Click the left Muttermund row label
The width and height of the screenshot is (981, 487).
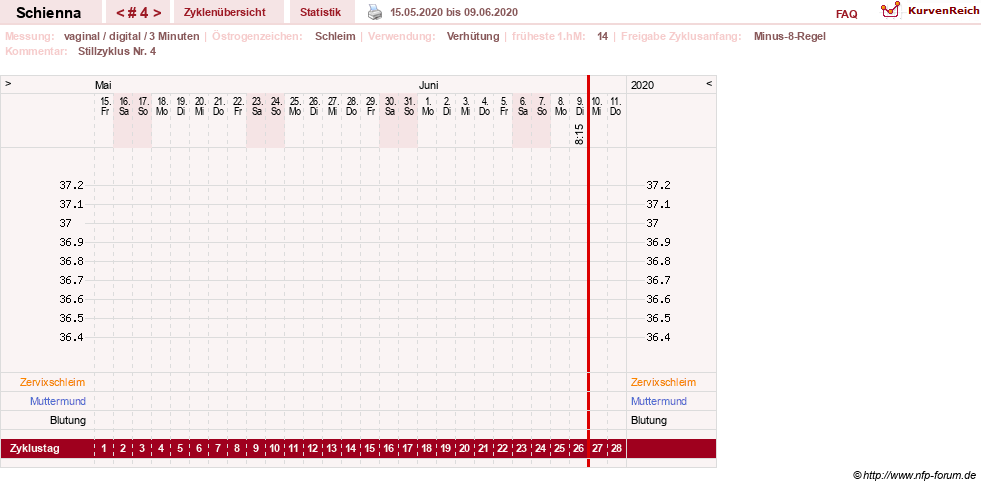click(58, 401)
